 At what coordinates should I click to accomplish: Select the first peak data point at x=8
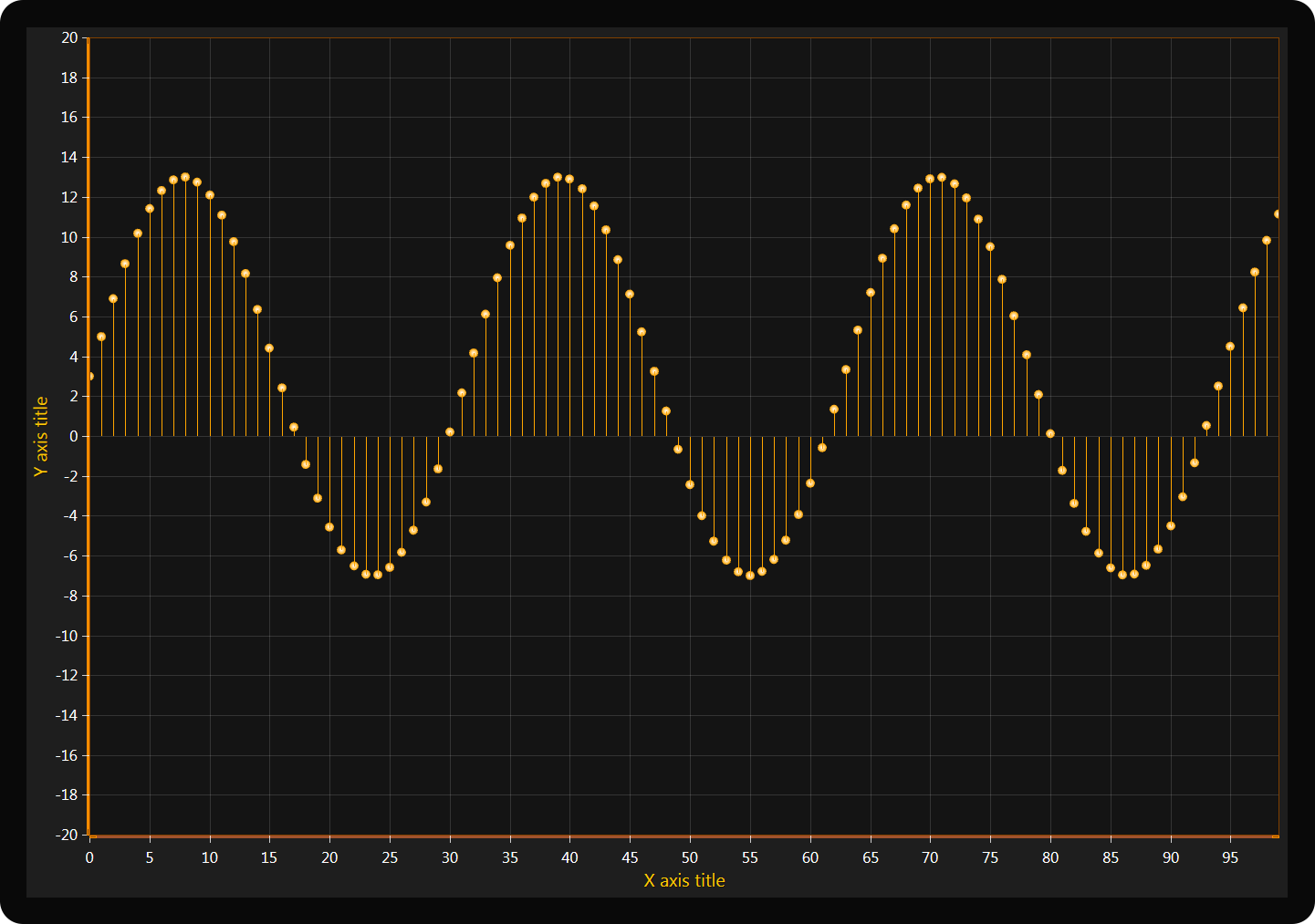(185, 177)
